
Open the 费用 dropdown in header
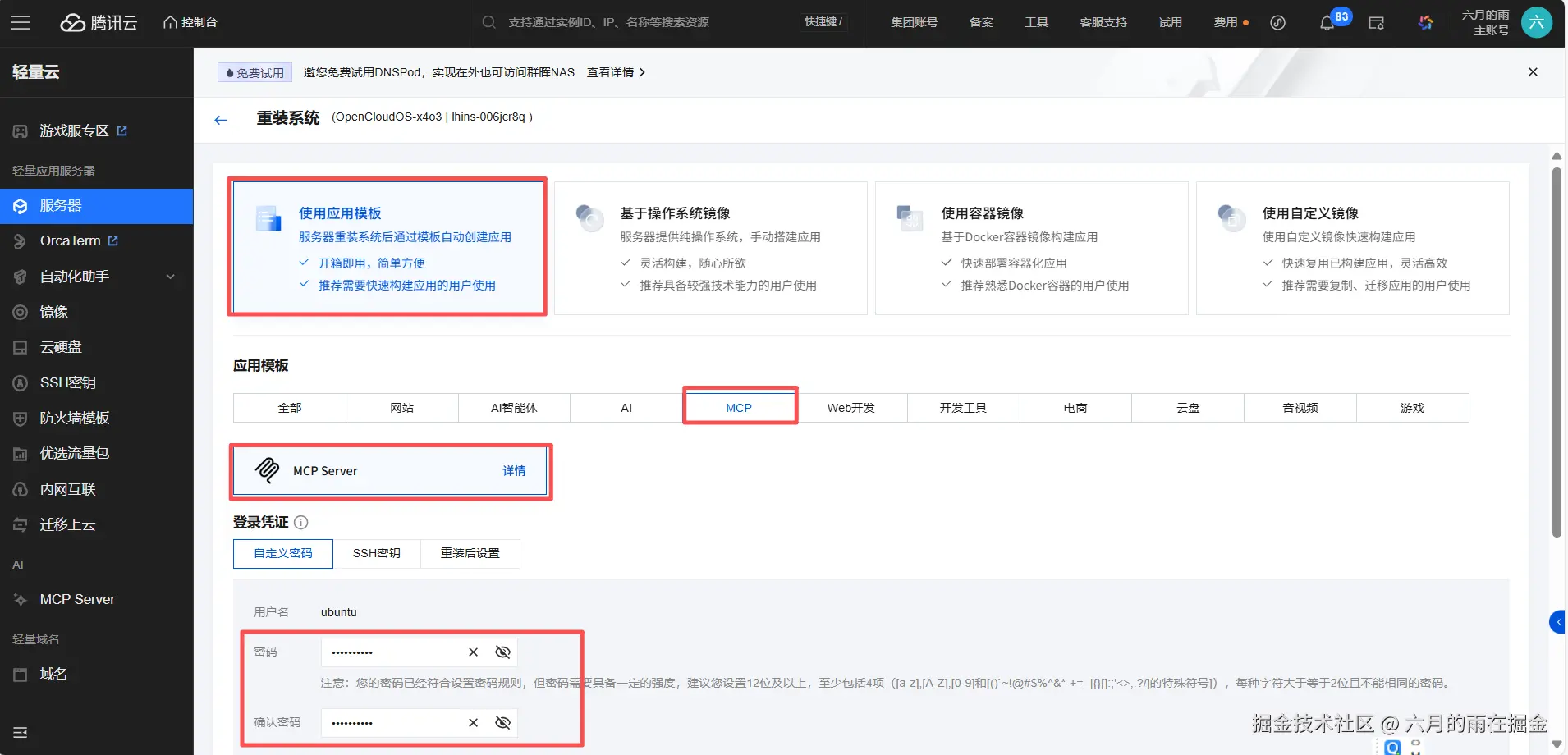(1231, 22)
